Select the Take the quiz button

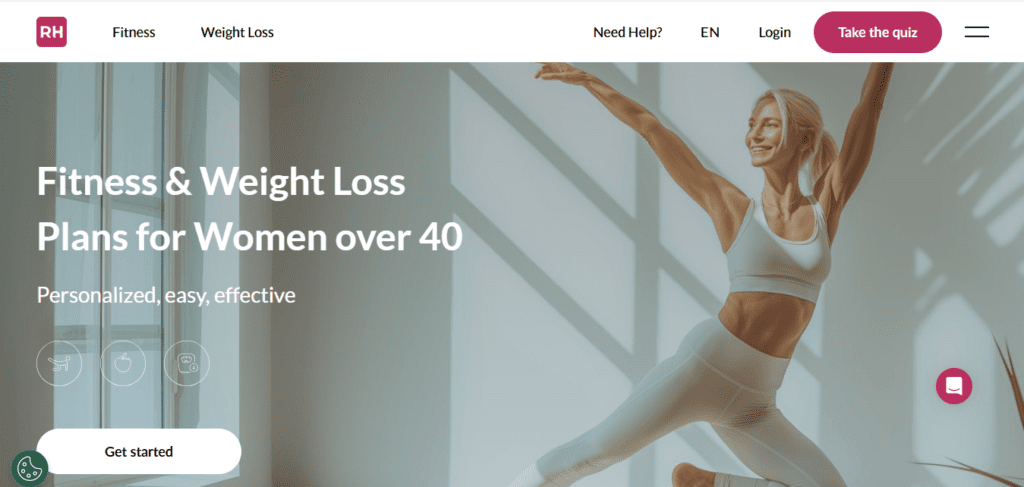[x=878, y=32]
